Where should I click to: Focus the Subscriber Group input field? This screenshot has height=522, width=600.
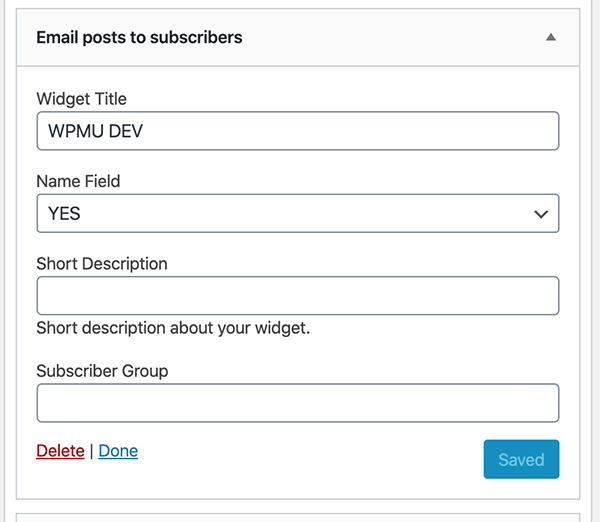(x=297, y=403)
